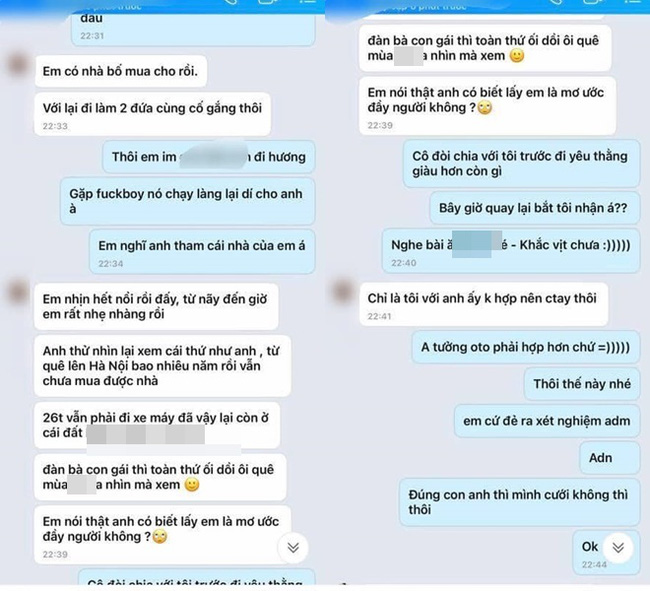
Task: Select the 'Thôi thế này nhé' message
Action: (582, 384)
